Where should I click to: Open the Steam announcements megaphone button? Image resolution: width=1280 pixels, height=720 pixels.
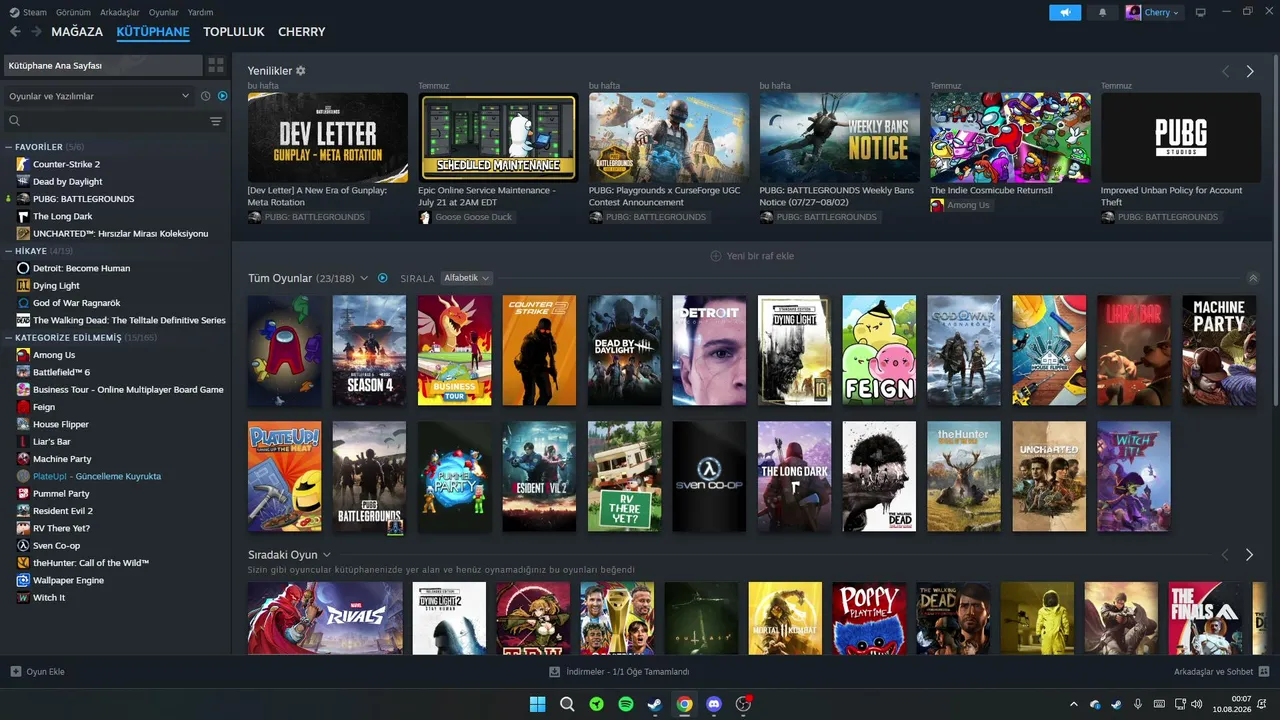coord(1065,13)
